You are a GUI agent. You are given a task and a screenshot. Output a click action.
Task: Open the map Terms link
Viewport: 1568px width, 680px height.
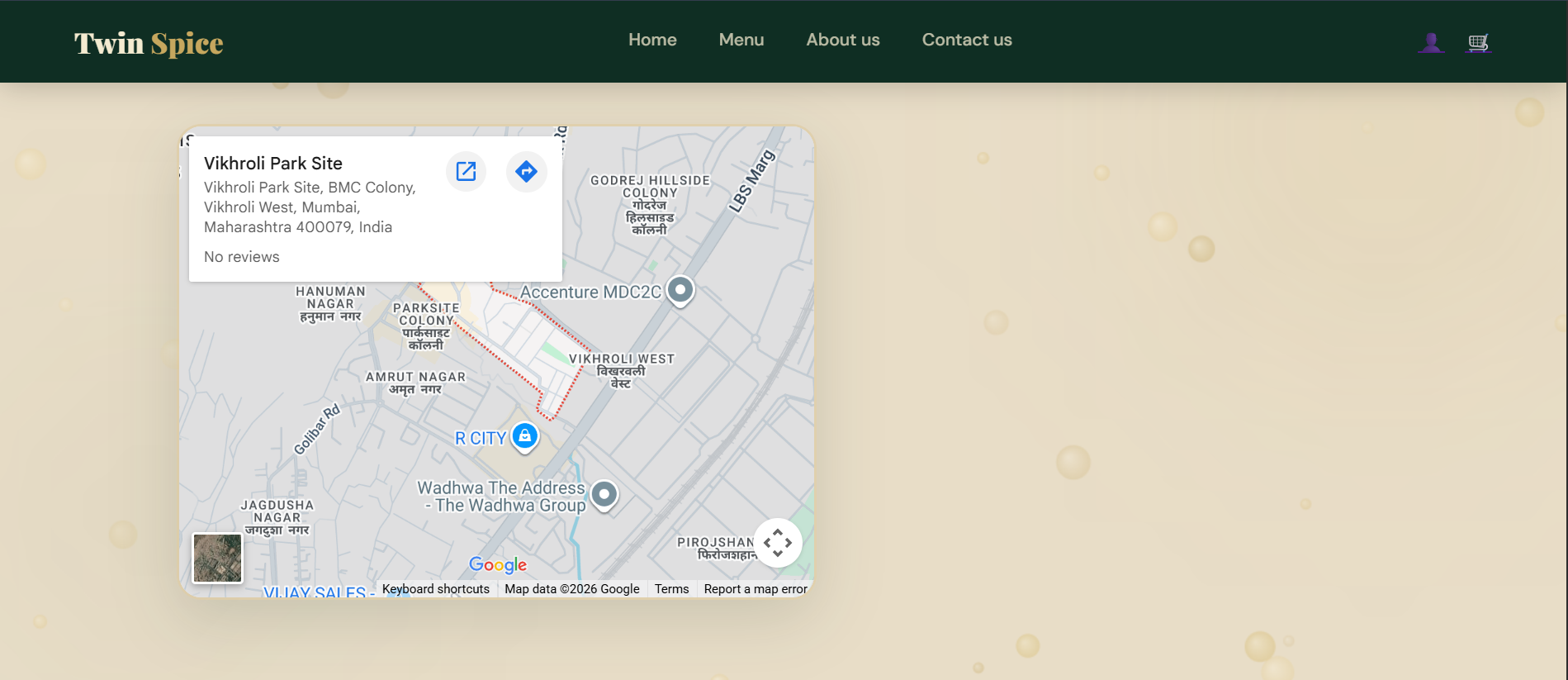tap(671, 589)
